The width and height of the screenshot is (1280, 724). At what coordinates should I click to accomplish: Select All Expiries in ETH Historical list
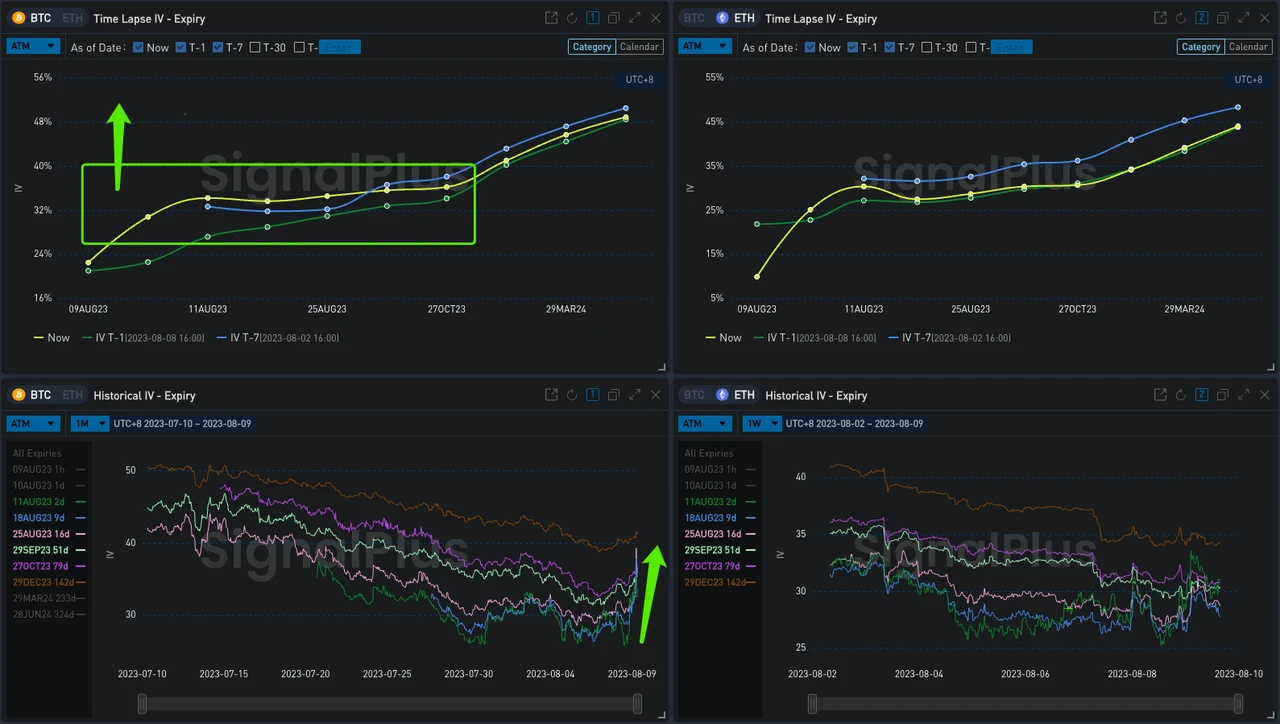[709, 453]
